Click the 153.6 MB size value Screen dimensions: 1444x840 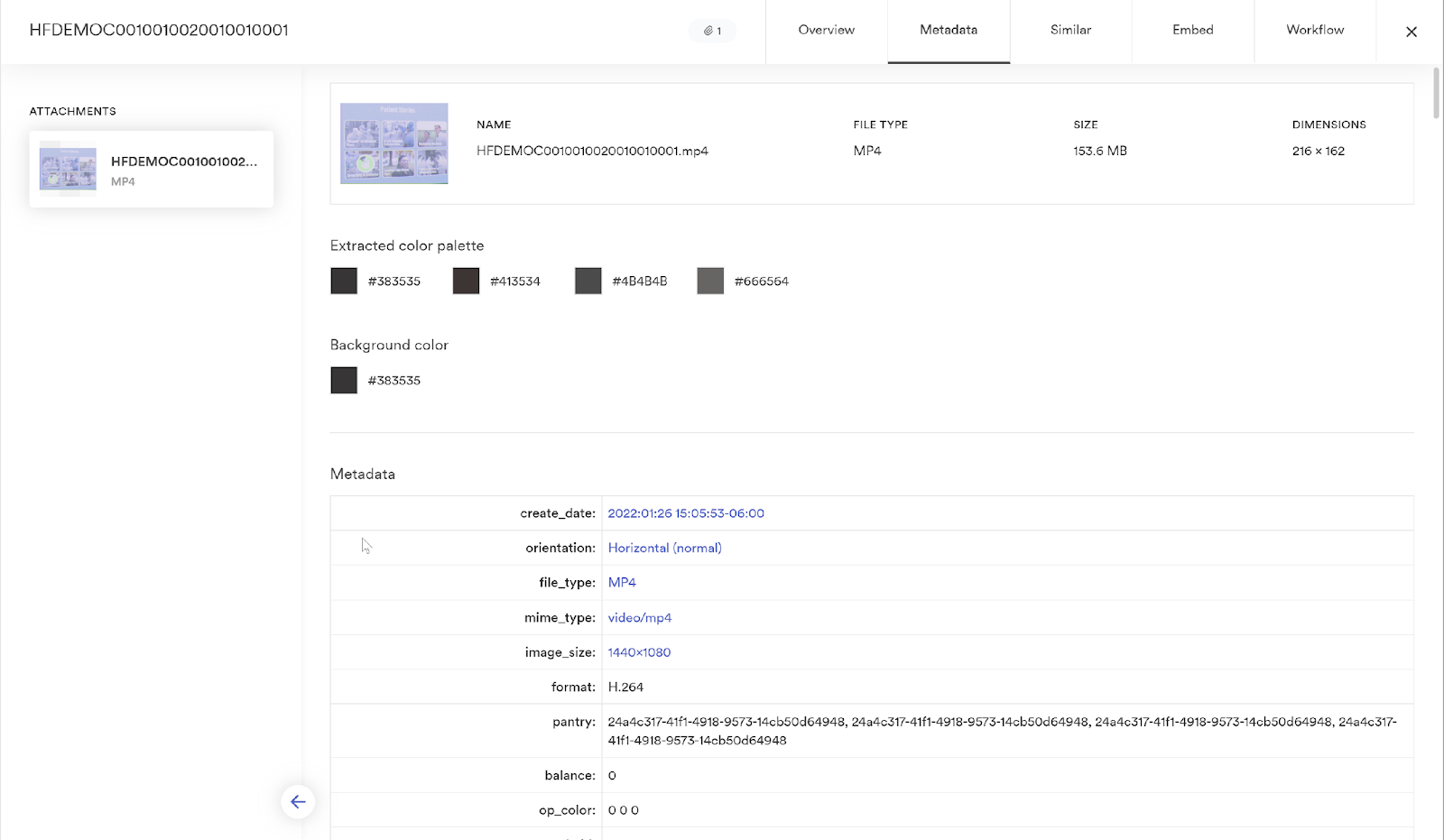(x=1100, y=151)
